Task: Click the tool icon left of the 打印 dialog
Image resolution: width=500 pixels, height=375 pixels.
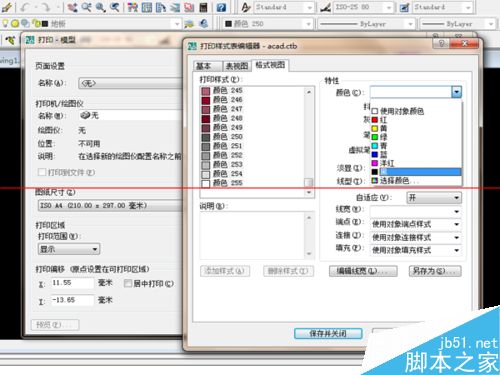Action: click(x=10, y=40)
